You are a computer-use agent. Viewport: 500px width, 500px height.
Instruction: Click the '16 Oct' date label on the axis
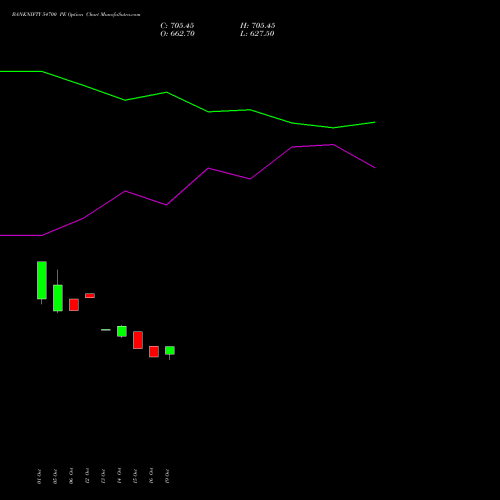click(151, 476)
